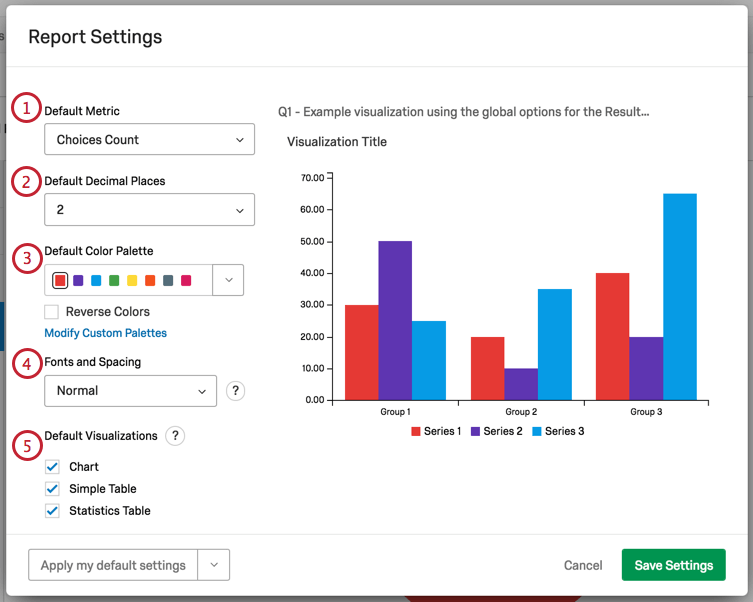The width and height of the screenshot is (753, 602).
Task: Click Cancel to dismiss Report Settings
Action: point(583,565)
